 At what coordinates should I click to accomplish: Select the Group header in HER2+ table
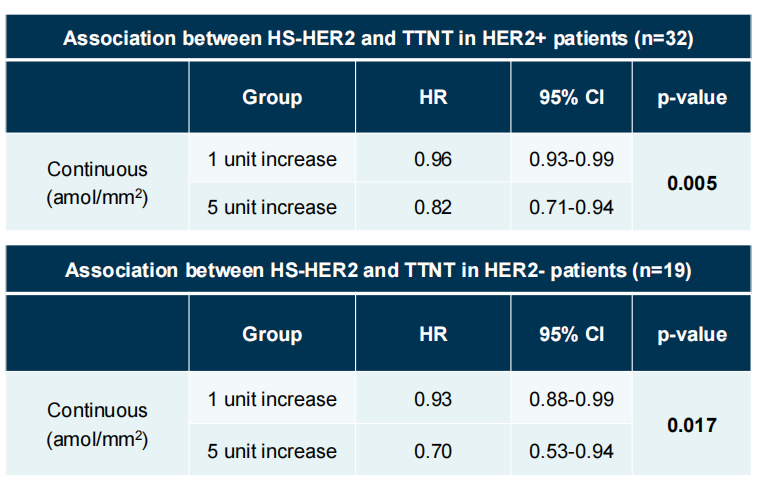tap(272, 98)
